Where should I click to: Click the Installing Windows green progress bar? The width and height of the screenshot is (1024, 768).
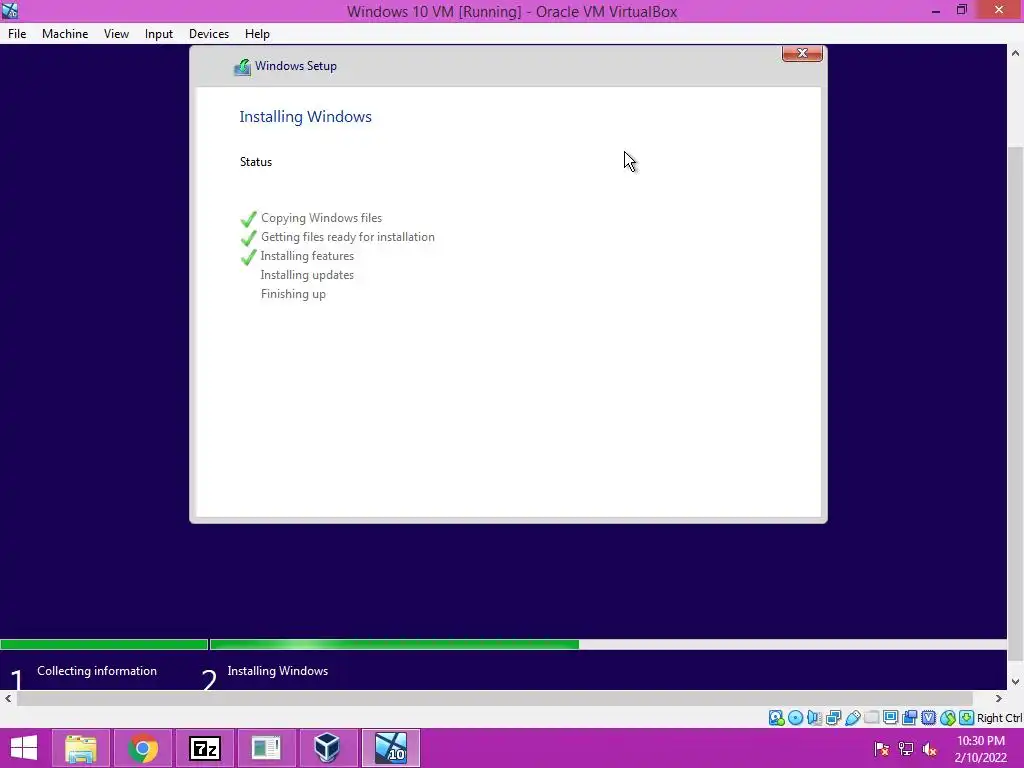(x=394, y=645)
